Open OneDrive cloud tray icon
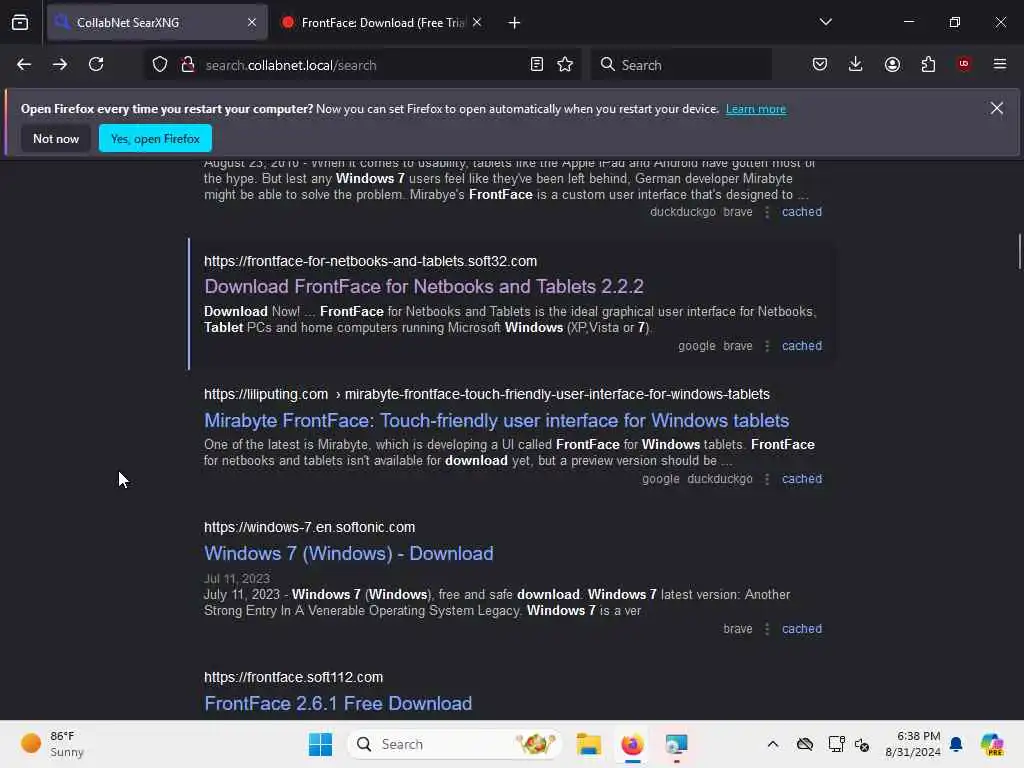This screenshot has height=768, width=1024. 805,744
